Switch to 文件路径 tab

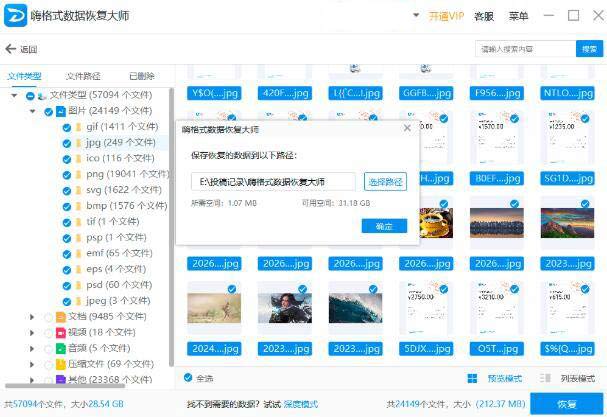click(83, 76)
